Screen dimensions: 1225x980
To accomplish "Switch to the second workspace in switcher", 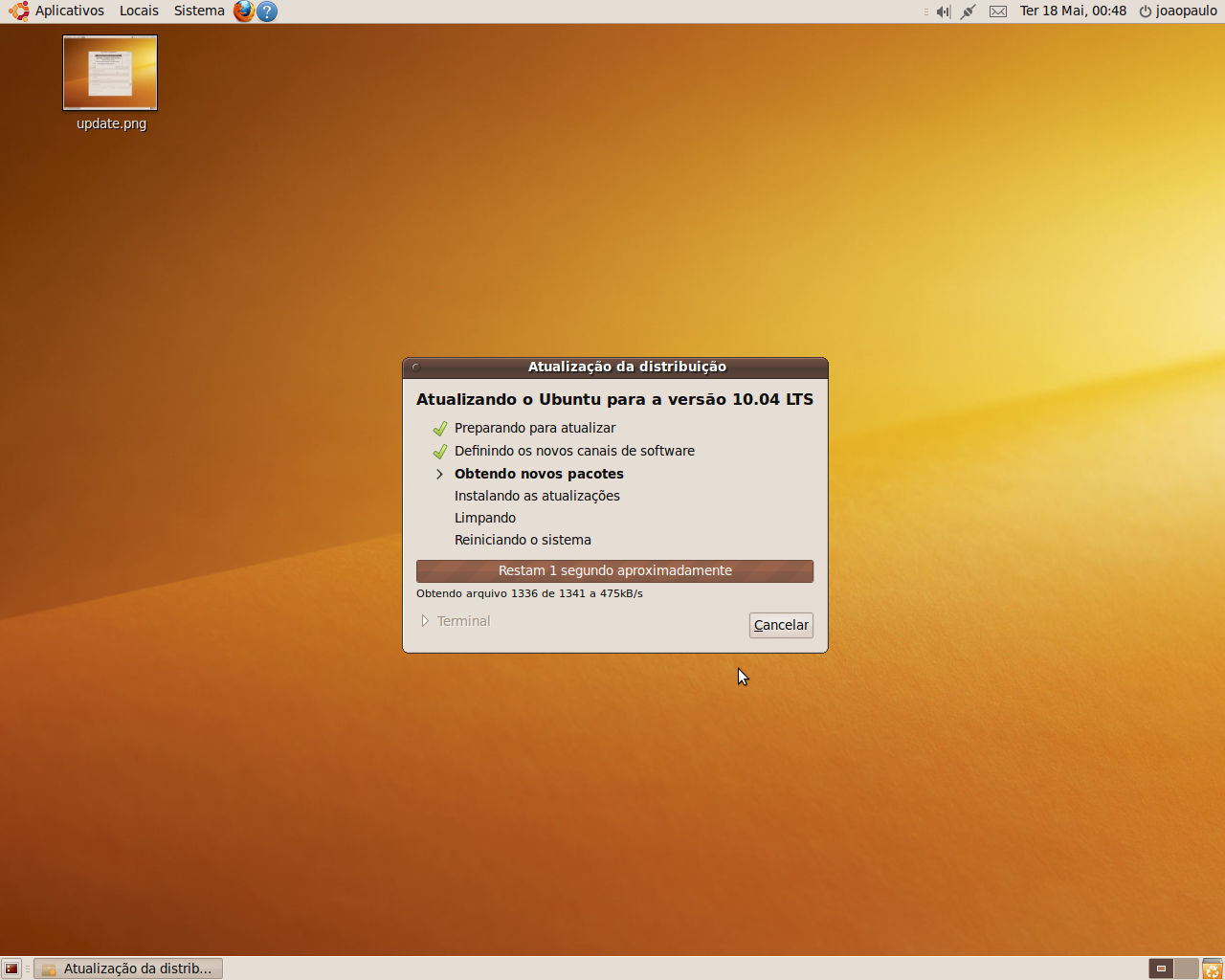I will pyautogui.click(x=1186, y=969).
